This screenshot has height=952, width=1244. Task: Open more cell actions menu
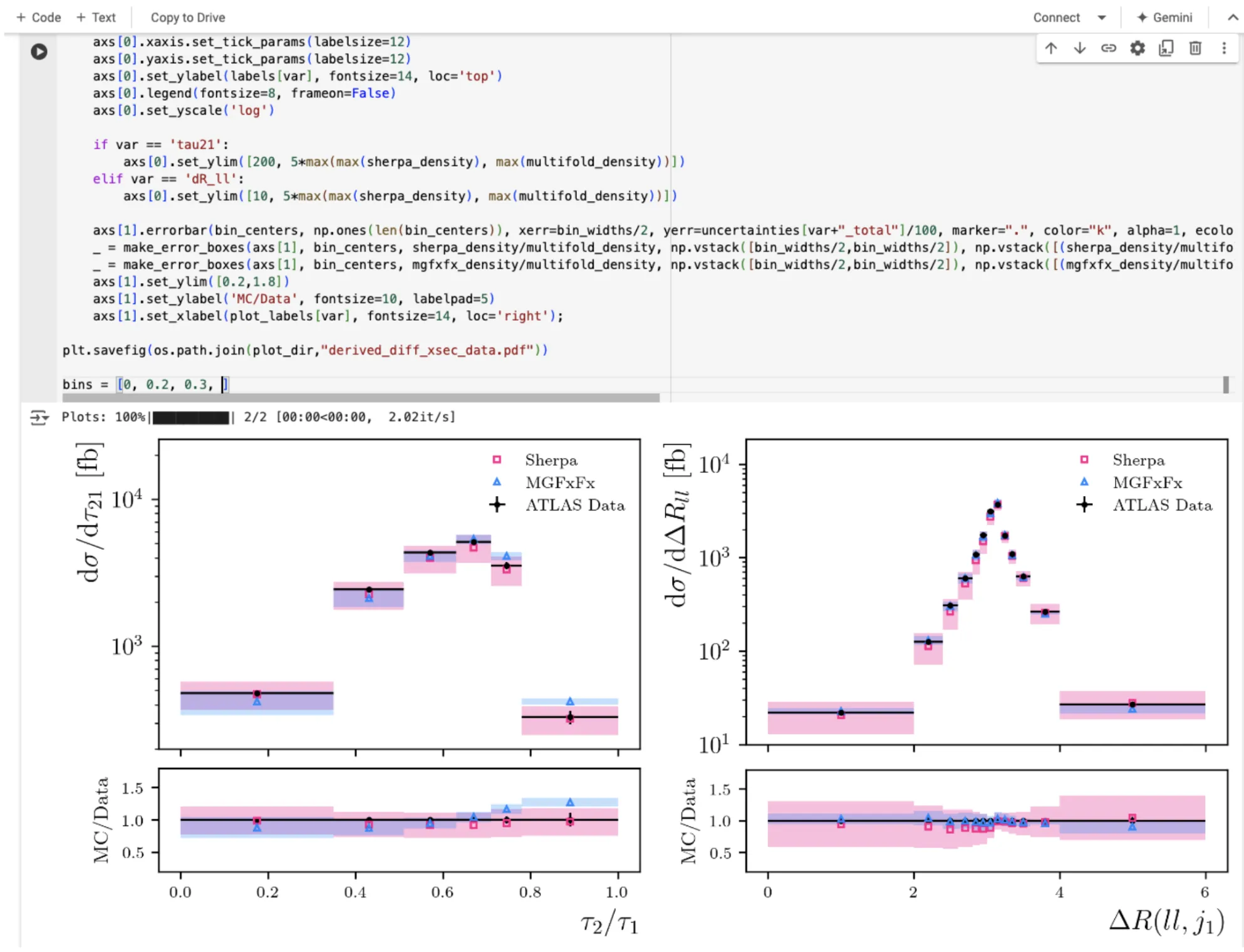pos(1224,48)
